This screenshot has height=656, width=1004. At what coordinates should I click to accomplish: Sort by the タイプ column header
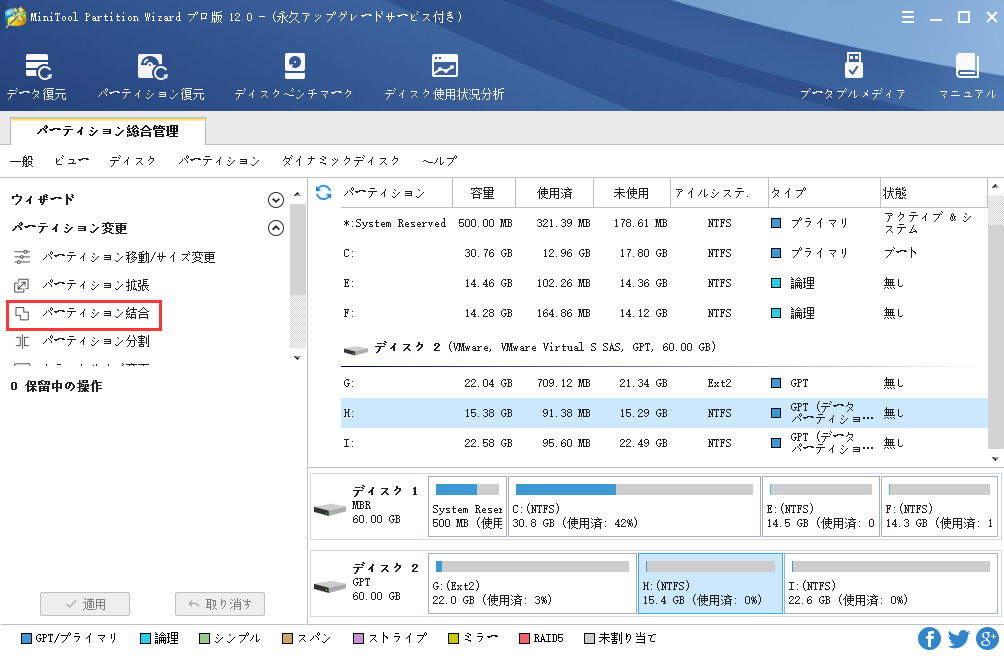(x=824, y=193)
